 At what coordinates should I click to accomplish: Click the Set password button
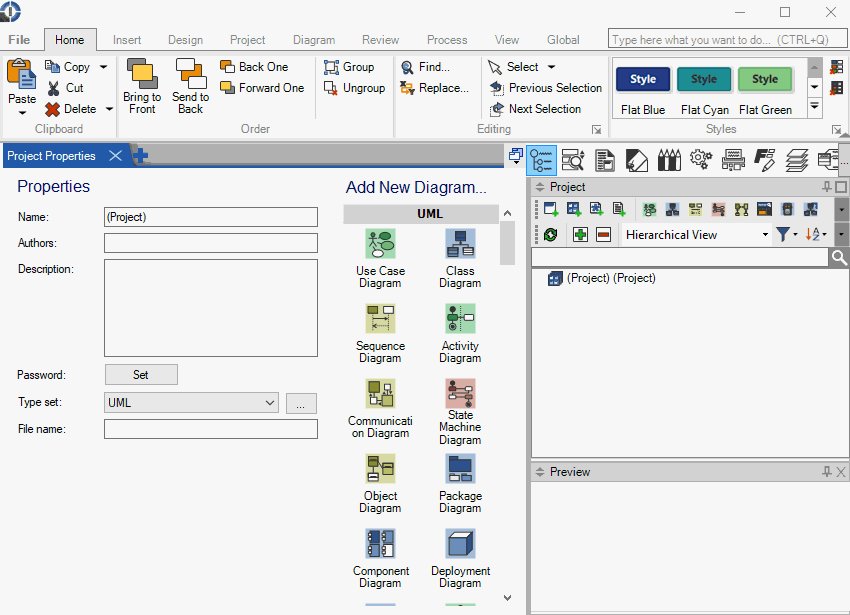click(141, 375)
